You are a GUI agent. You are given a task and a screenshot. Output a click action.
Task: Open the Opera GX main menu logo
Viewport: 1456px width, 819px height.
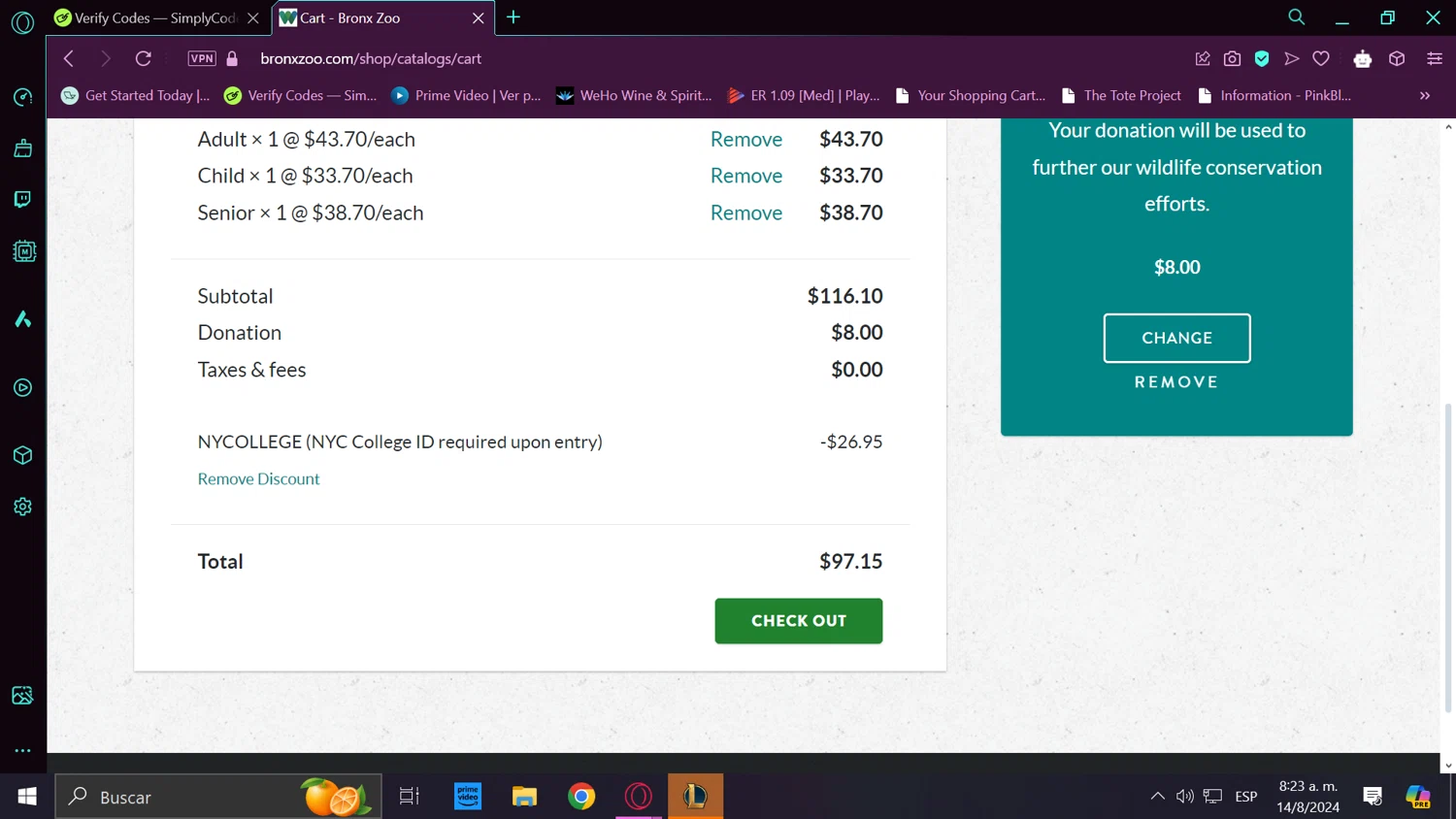[22, 21]
